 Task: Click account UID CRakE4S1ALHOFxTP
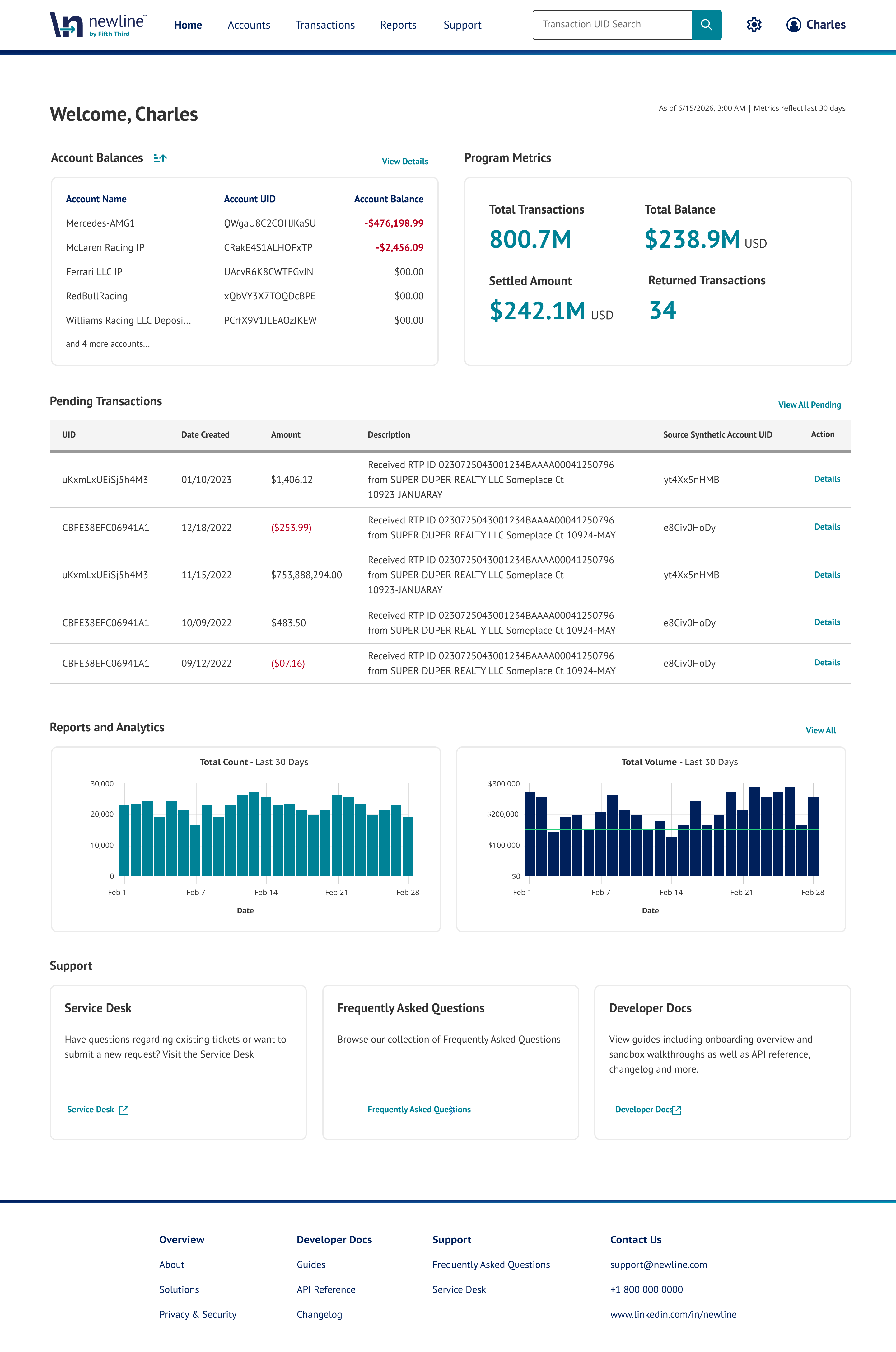268,247
